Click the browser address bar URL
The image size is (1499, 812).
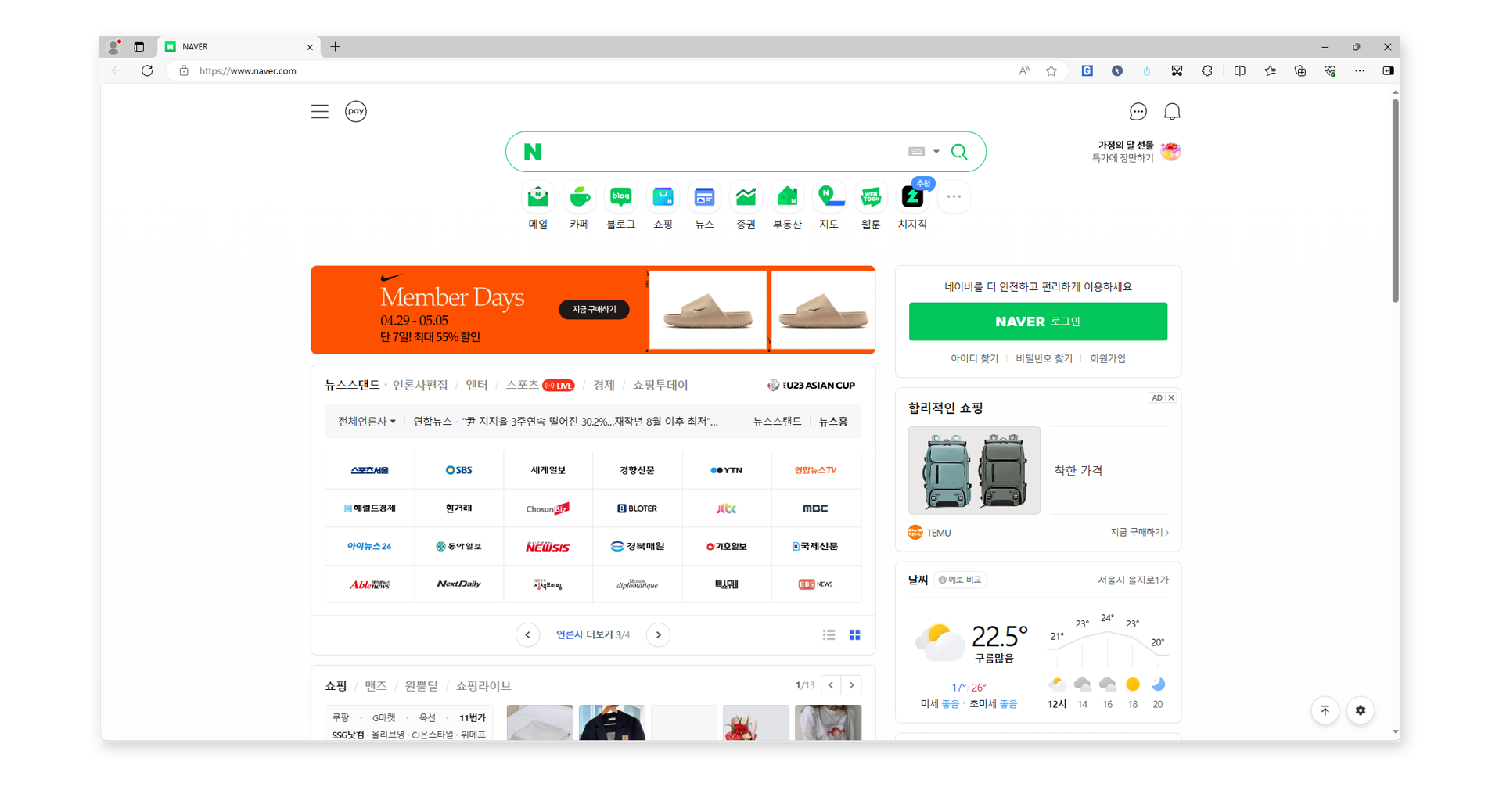pos(247,70)
